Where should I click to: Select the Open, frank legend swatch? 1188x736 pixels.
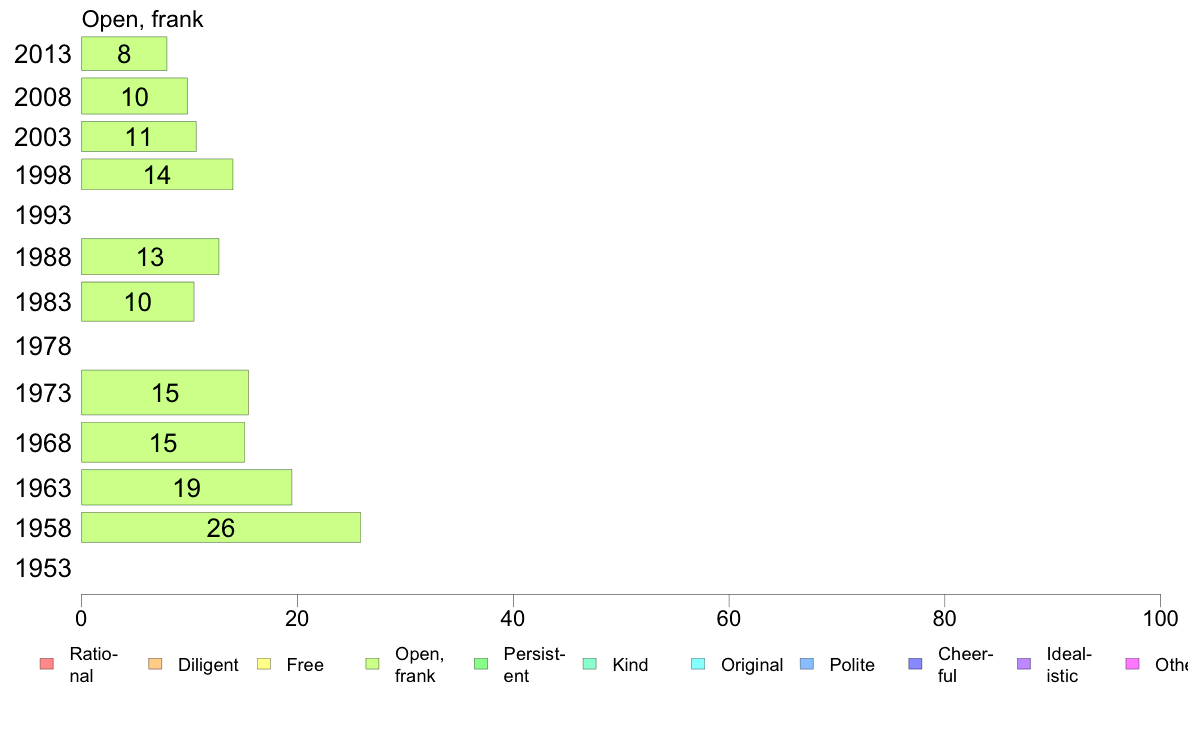pos(373,664)
